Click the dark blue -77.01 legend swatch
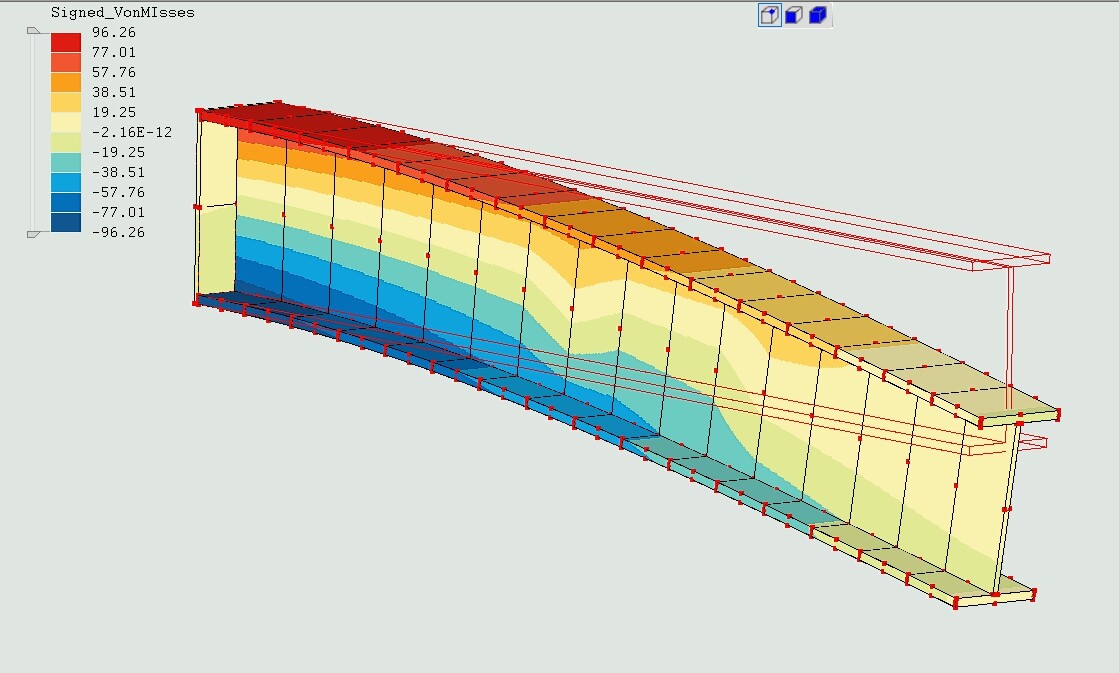The image size is (1119, 673). click(66, 222)
